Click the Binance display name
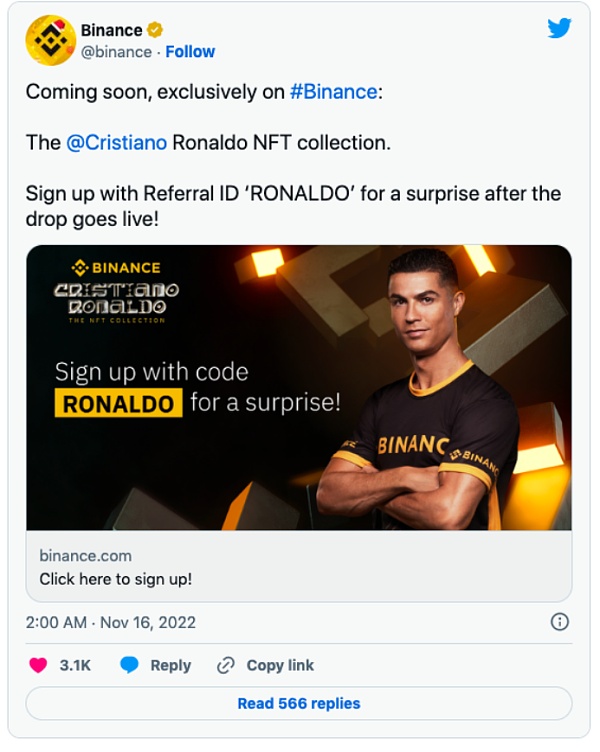Screen dimensions: 600x752 [111, 30]
